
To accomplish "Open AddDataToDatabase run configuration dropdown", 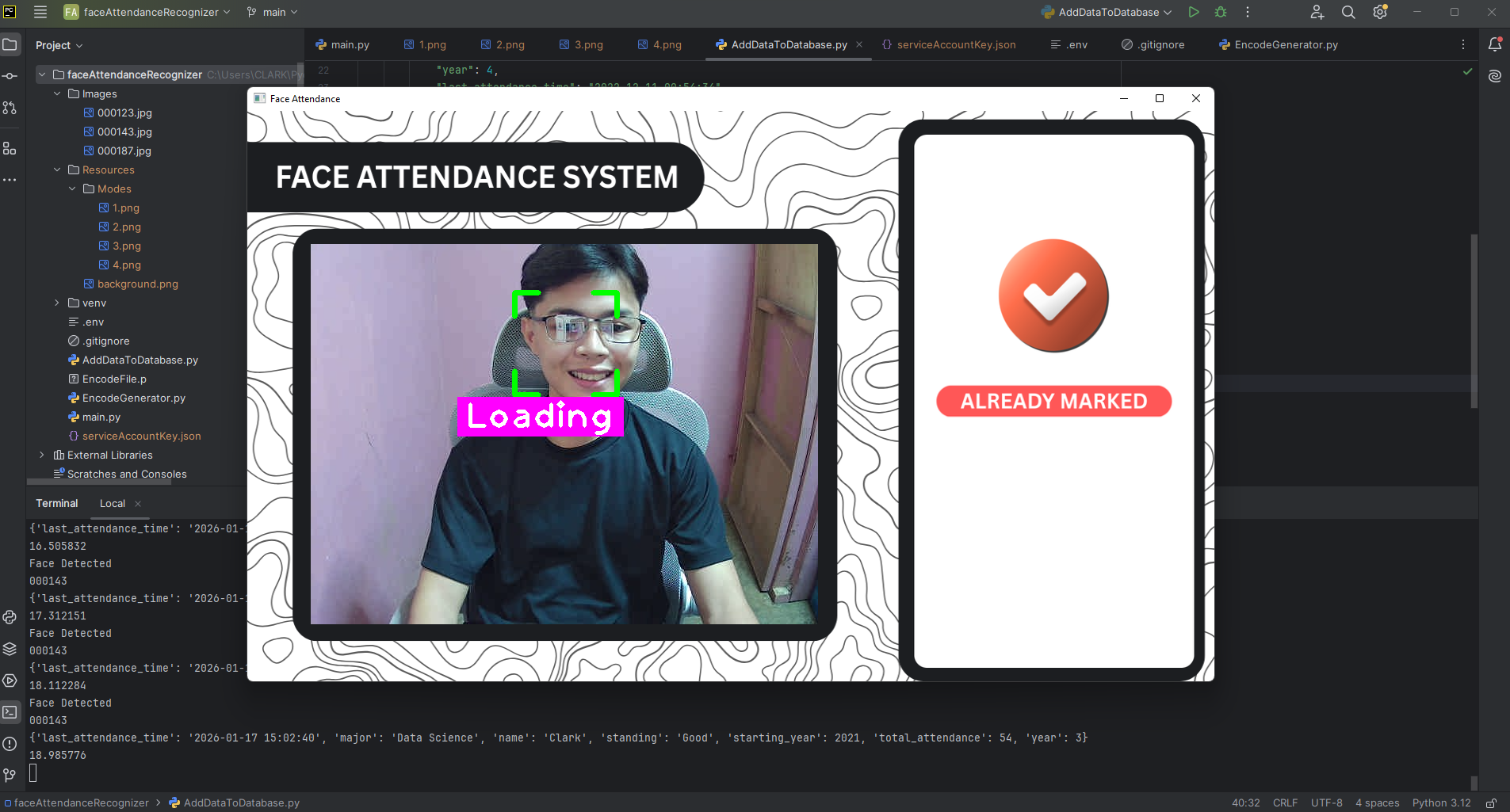I will 1107,12.
